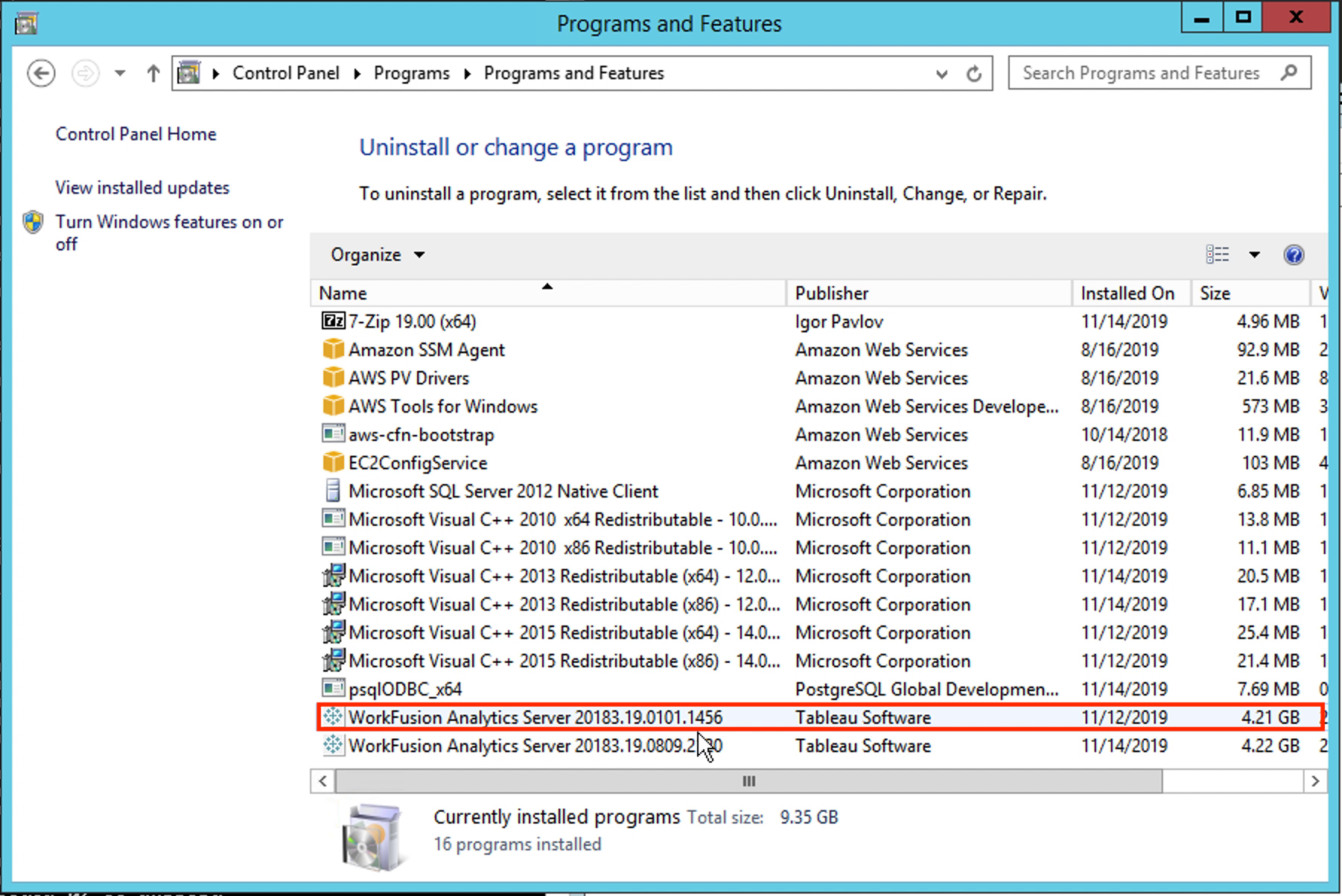
Task: Select the AWS Tools for Windows icon
Action: coord(333,406)
